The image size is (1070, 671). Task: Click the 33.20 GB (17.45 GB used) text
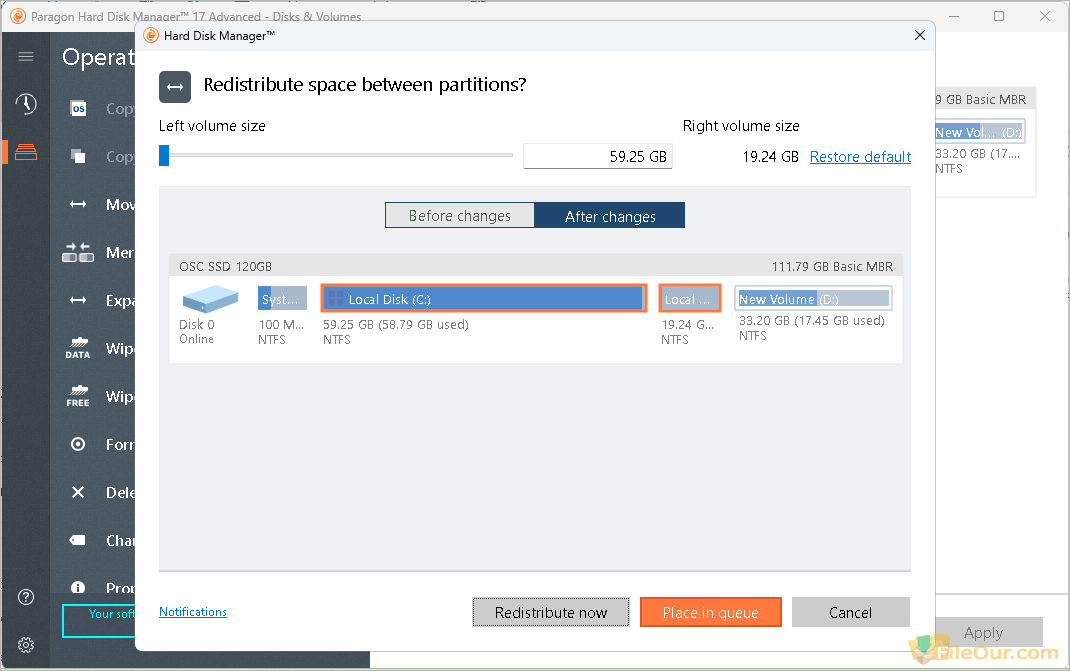point(812,320)
